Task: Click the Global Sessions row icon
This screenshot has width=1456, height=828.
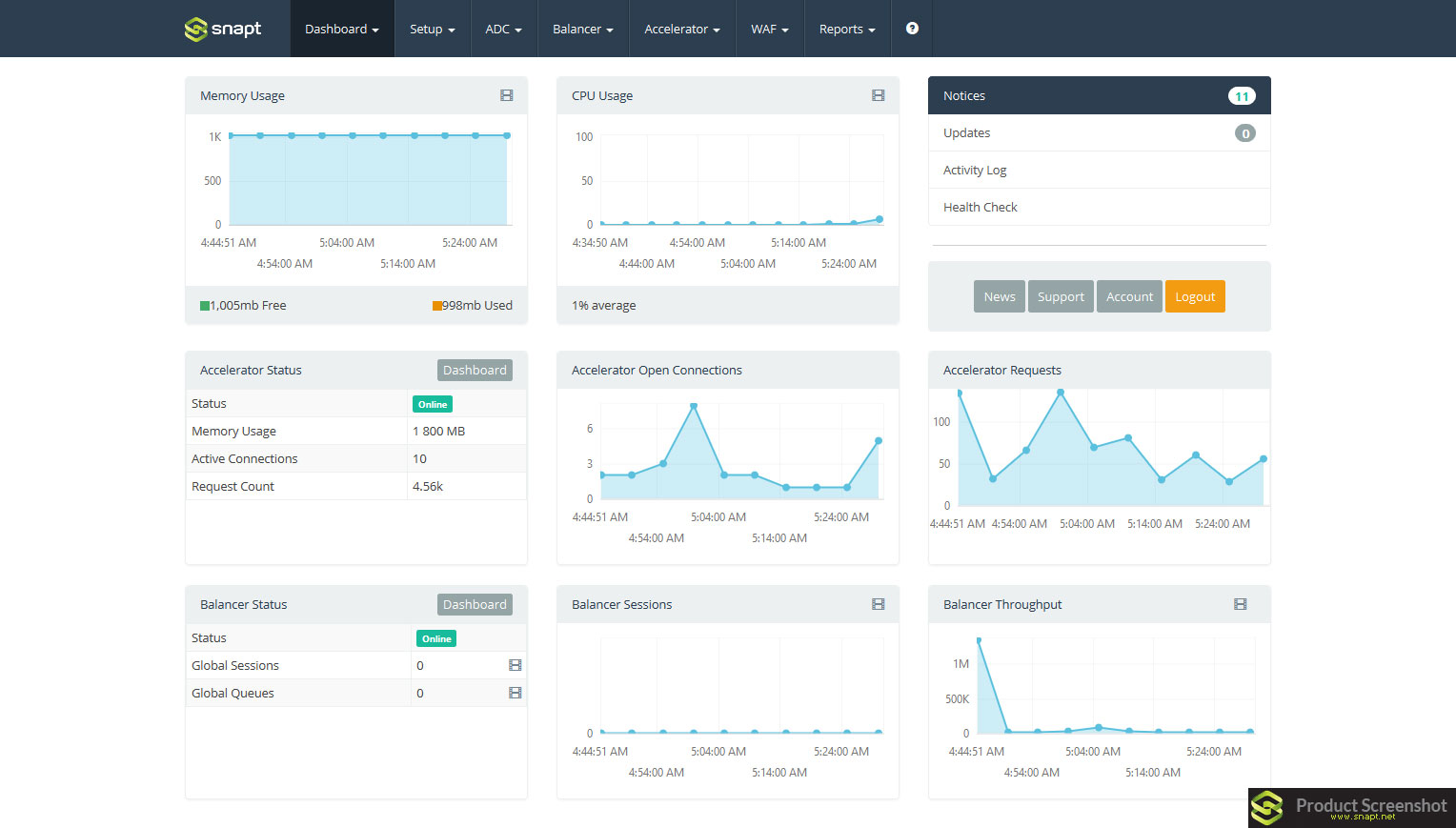Action: tap(516, 665)
